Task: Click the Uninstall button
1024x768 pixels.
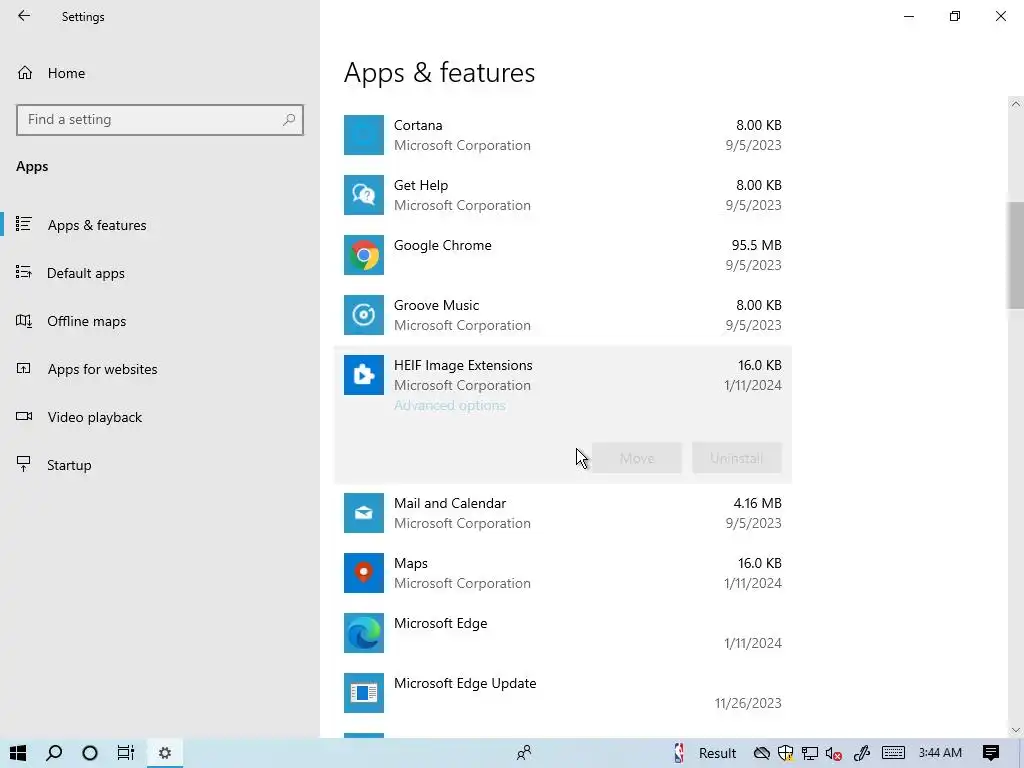Action: 737,458
